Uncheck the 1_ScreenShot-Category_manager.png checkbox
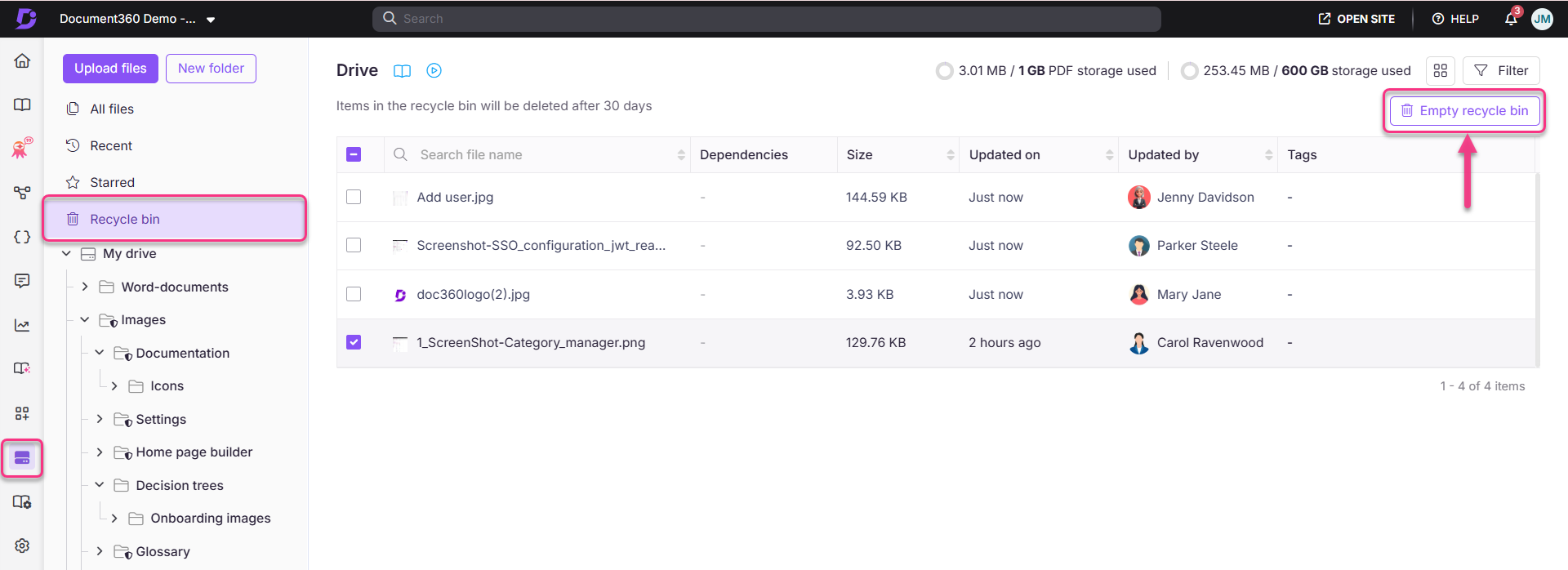The image size is (1568, 570). coord(354,342)
